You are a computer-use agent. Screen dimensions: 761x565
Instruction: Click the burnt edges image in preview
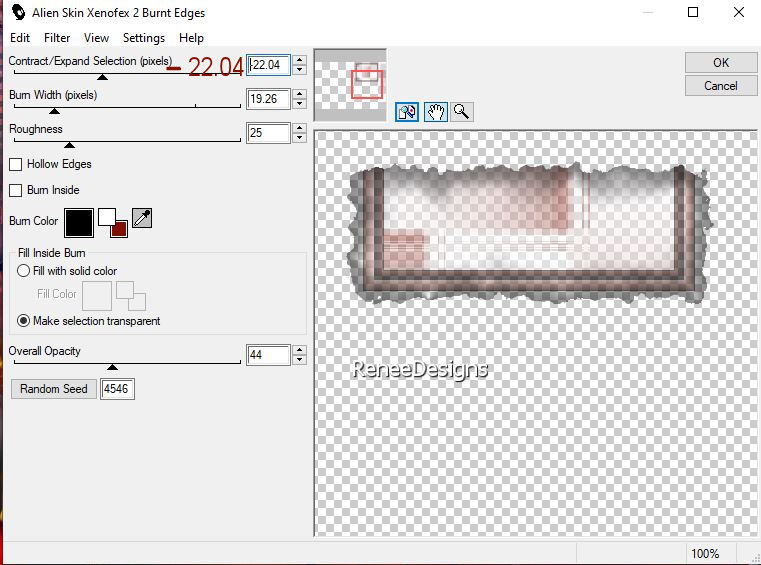coord(530,234)
